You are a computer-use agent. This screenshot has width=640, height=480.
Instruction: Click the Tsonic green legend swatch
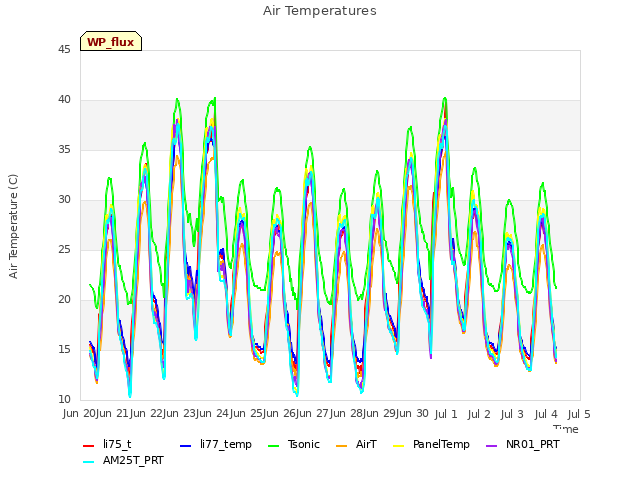click(273, 446)
